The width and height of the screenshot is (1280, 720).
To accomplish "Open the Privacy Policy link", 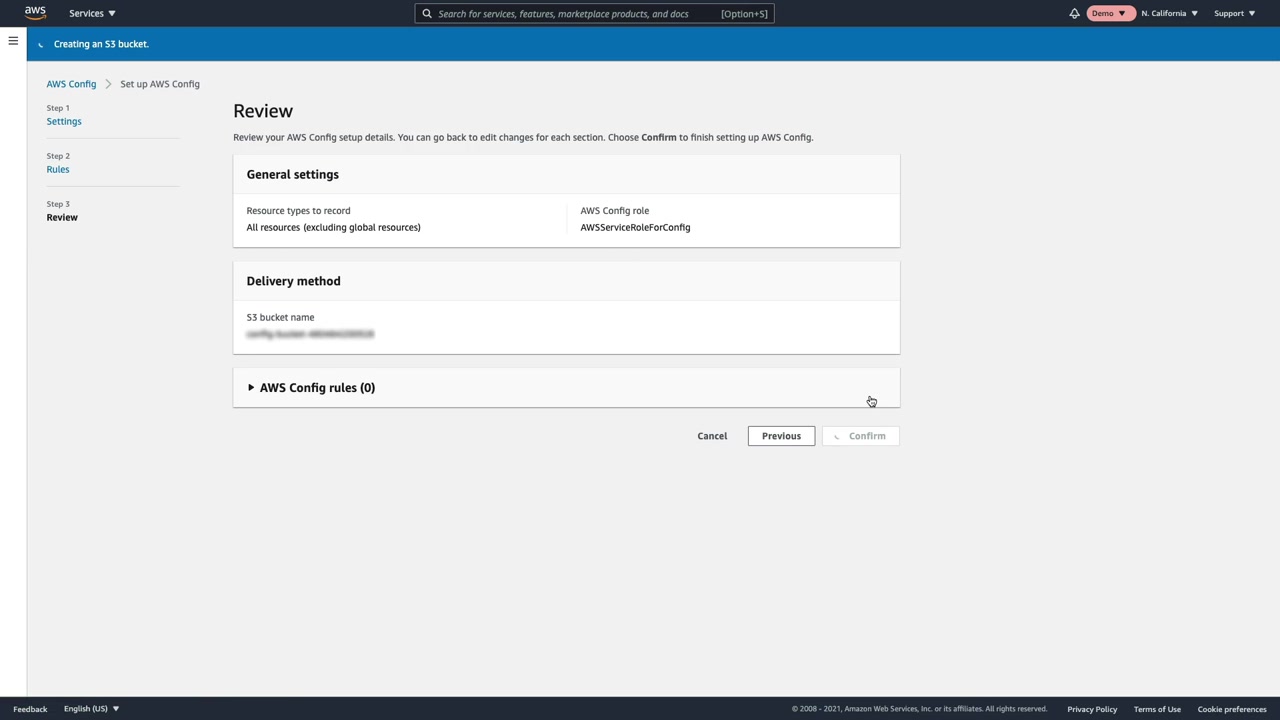I will pos(1092,709).
